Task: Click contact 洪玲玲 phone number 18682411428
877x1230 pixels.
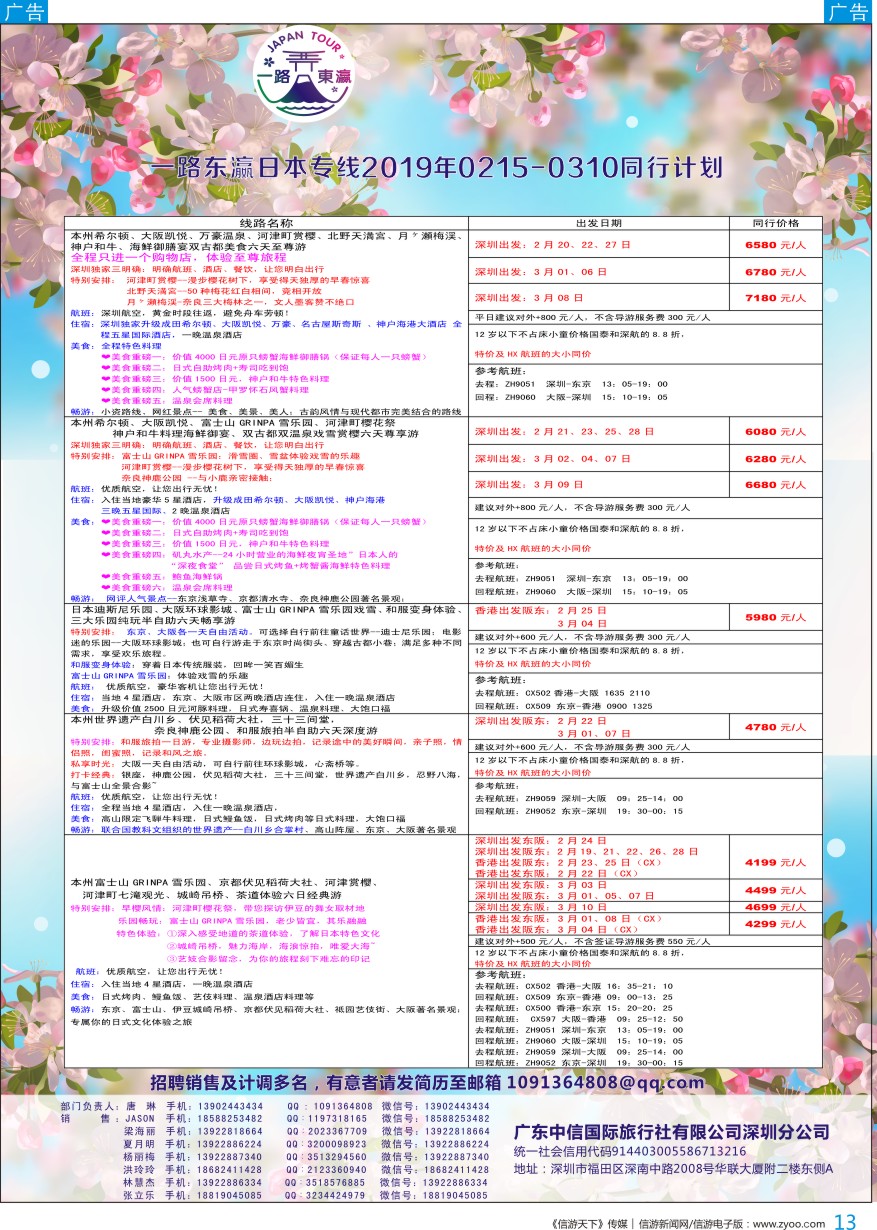Action: 230,1168
